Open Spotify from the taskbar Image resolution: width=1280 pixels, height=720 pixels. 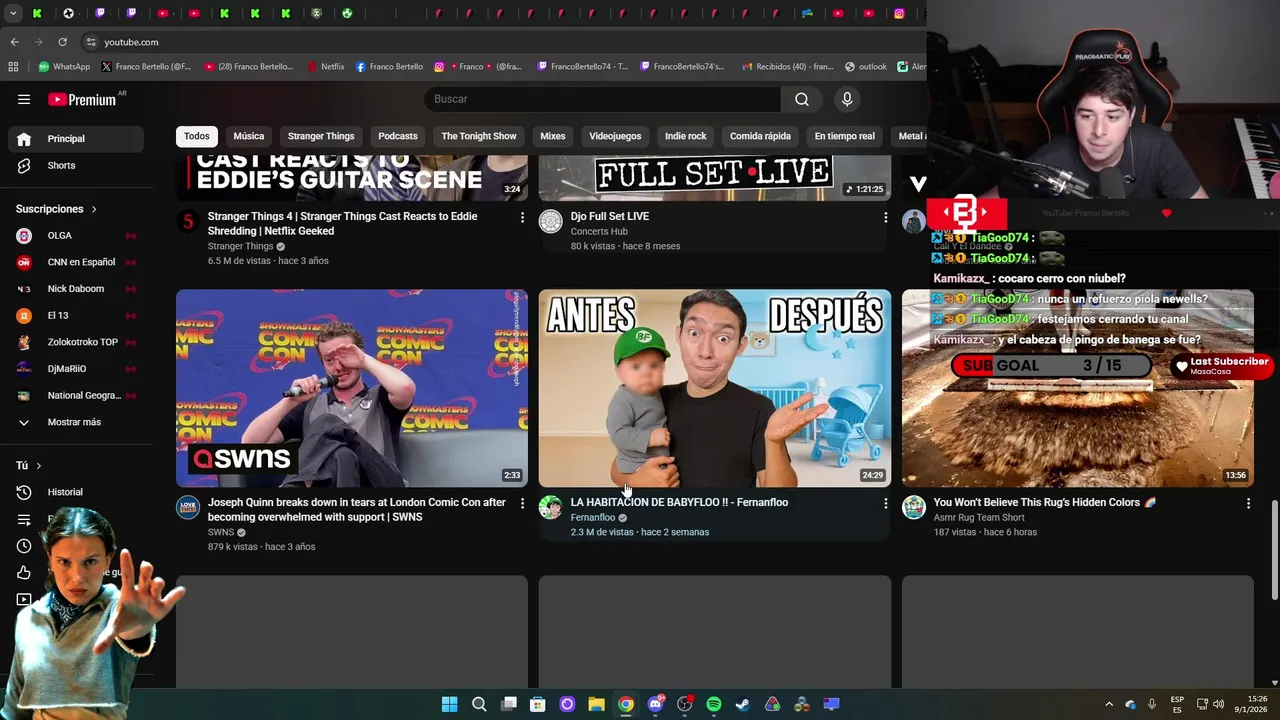(x=714, y=704)
